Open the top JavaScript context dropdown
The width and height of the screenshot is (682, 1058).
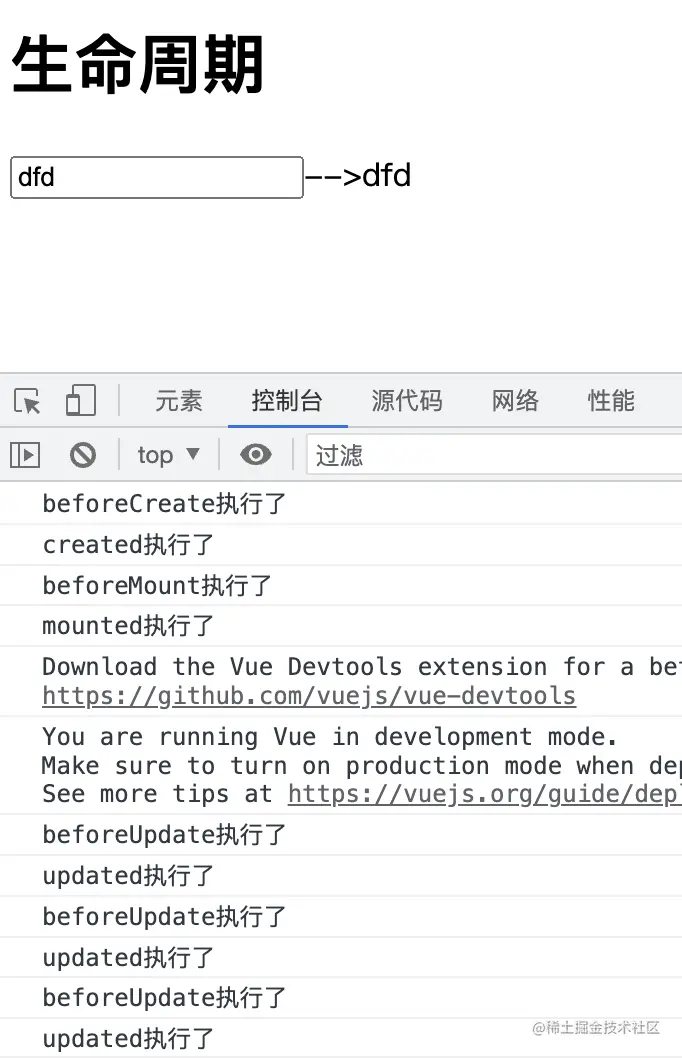point(169,455)
